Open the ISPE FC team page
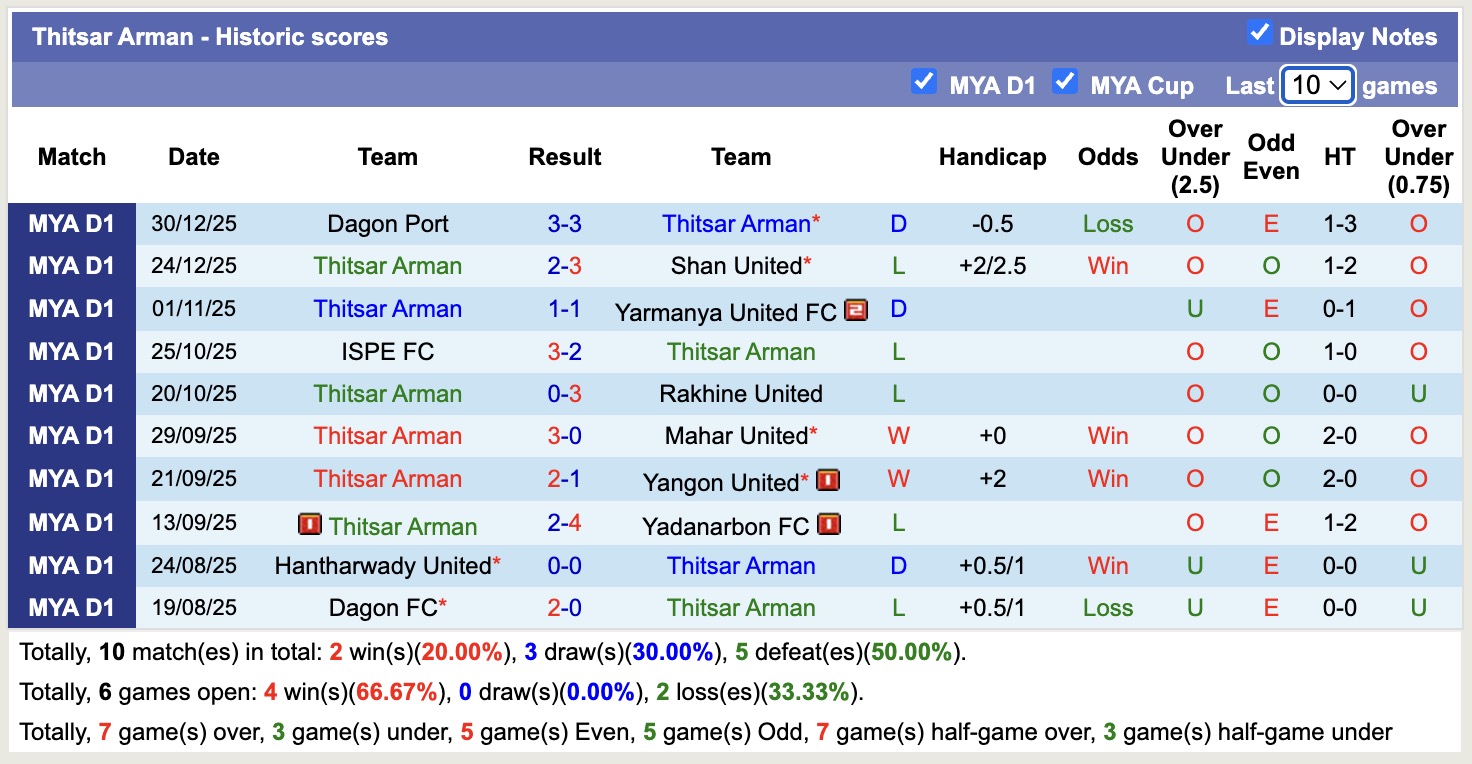The height and width of the screenshot is (764, 1472). pos(388,351)
